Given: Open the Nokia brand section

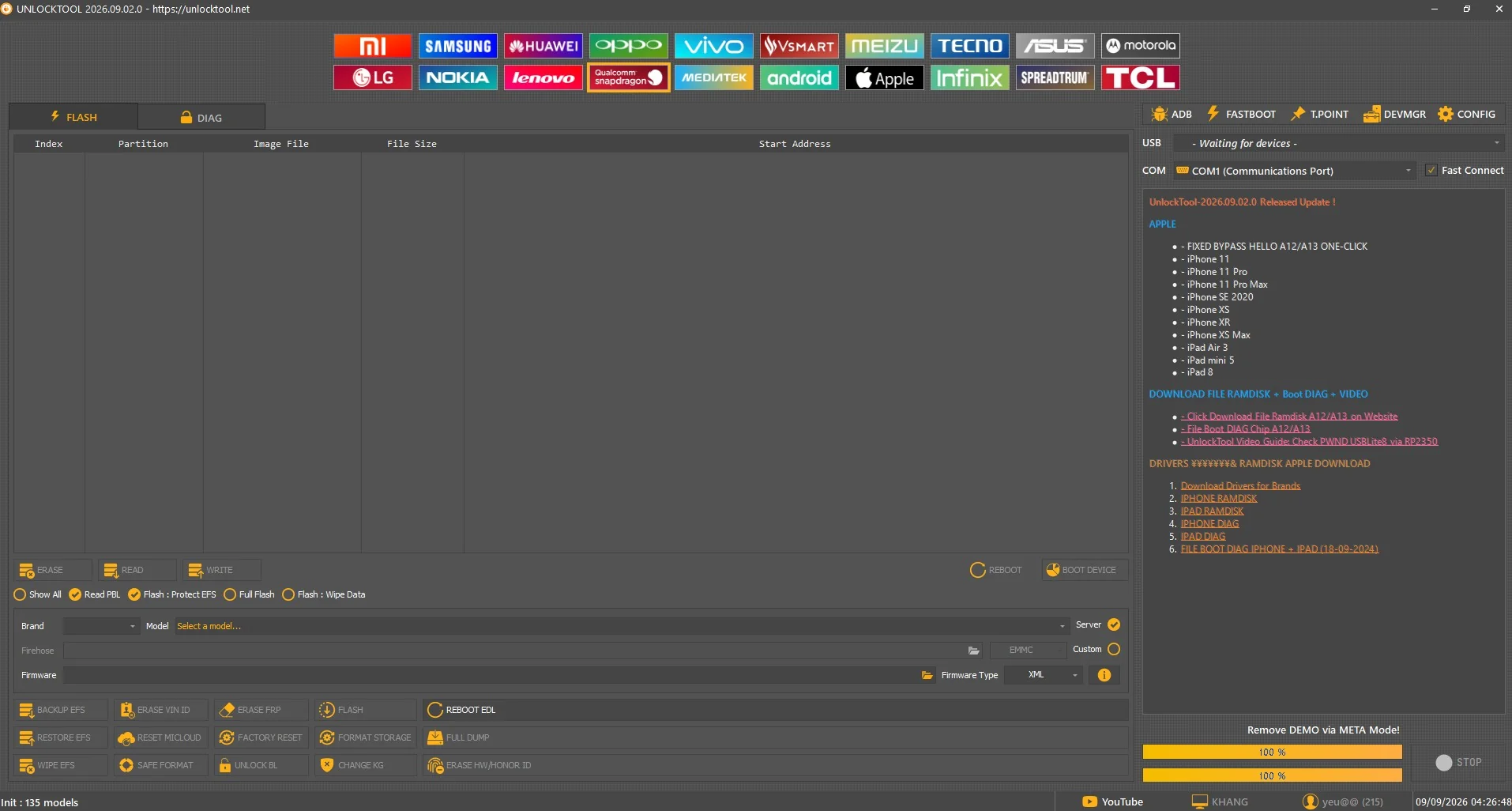Looking at the screenshot, I should click(x=457, y=77).
